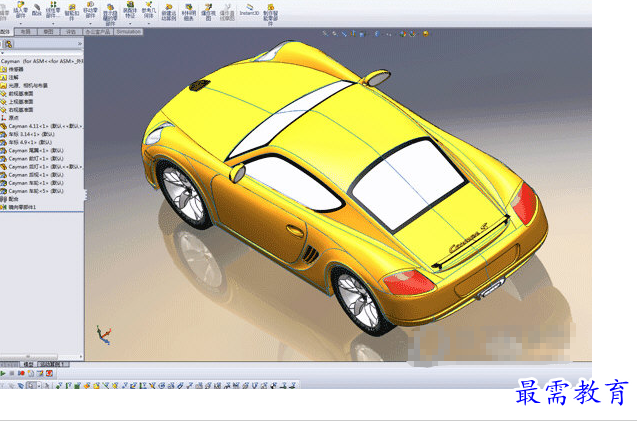Image resolution: width=637 pixels, height=424 pixels.
Task: Open the 办公室产品 (Office Products) tab
Action: [98, 32]
